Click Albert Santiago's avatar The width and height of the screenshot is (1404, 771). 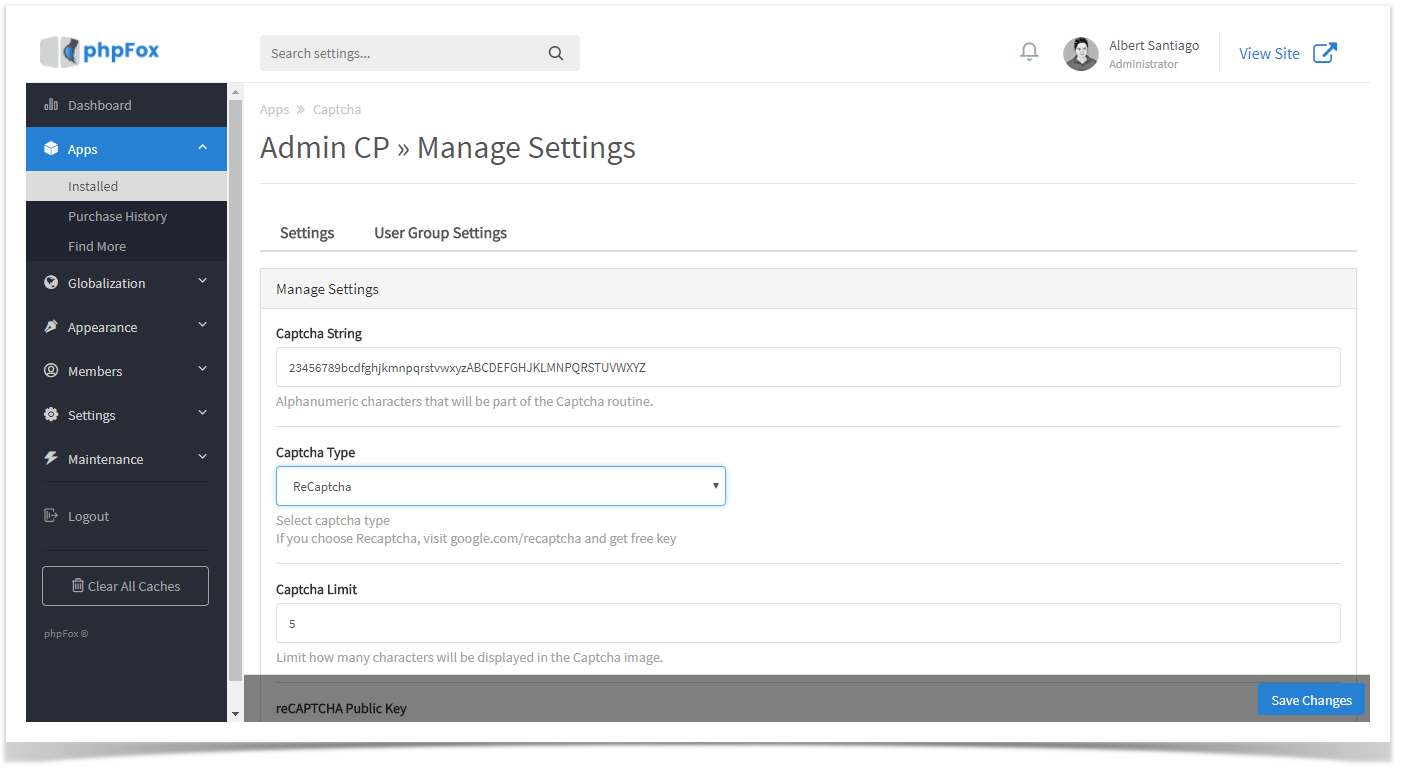pyautogui.click(x=1080, y=54)
